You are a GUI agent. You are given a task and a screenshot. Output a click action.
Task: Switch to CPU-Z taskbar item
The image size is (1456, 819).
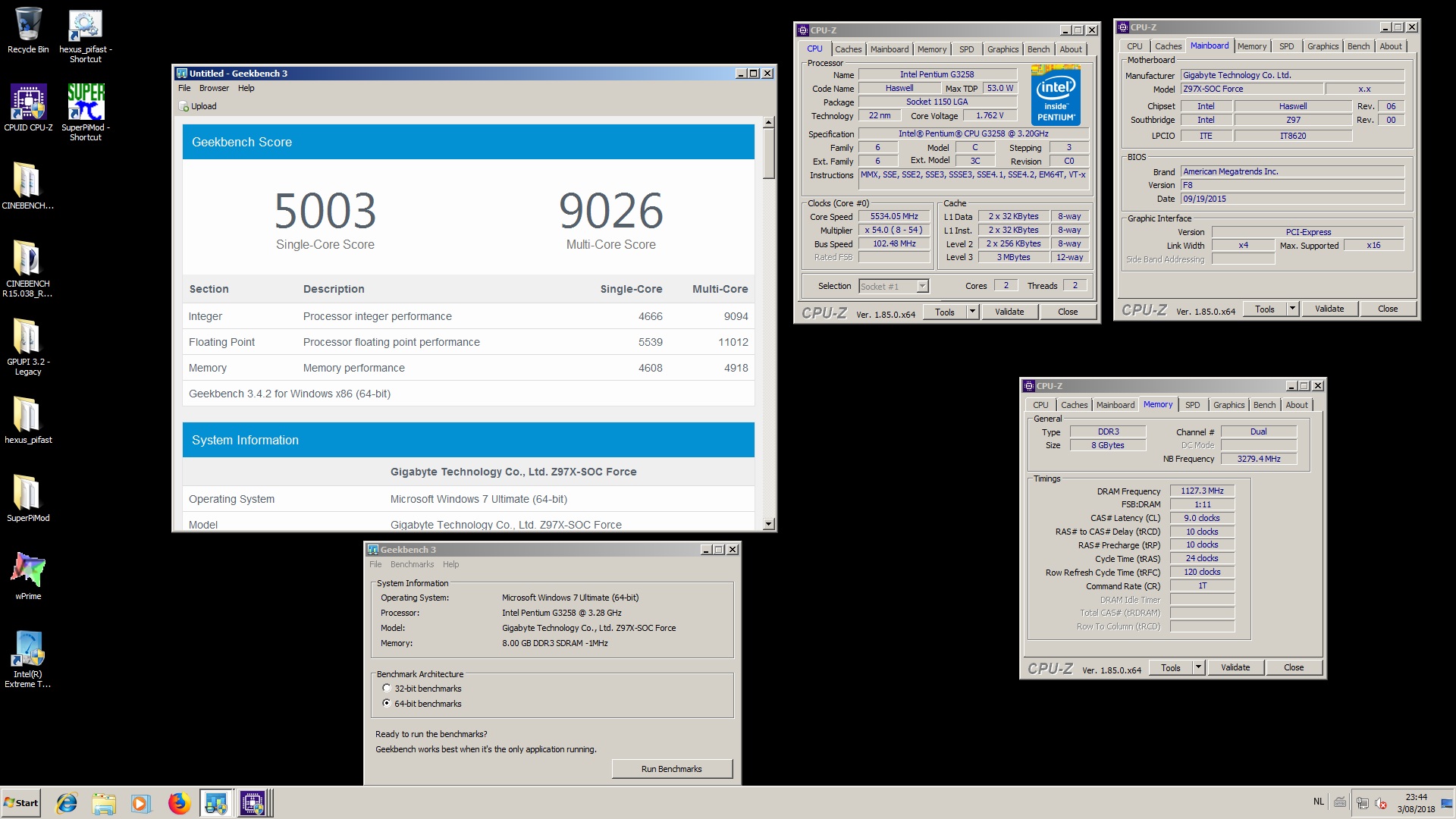[253, 803]
